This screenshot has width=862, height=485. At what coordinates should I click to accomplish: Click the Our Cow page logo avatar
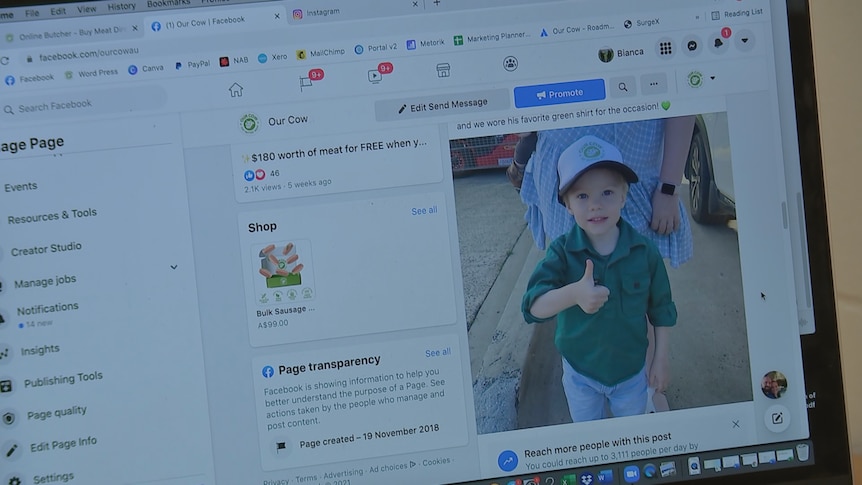tap(249, 124)
